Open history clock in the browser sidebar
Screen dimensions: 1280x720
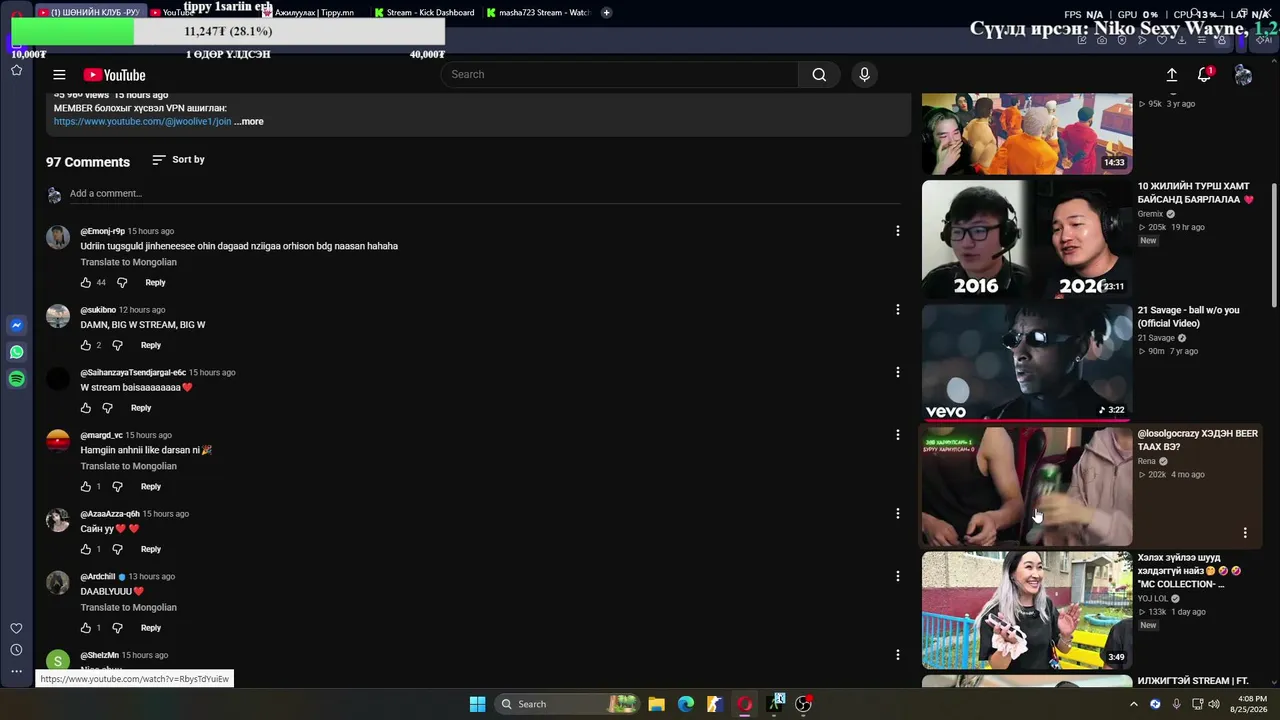point(16,650)
